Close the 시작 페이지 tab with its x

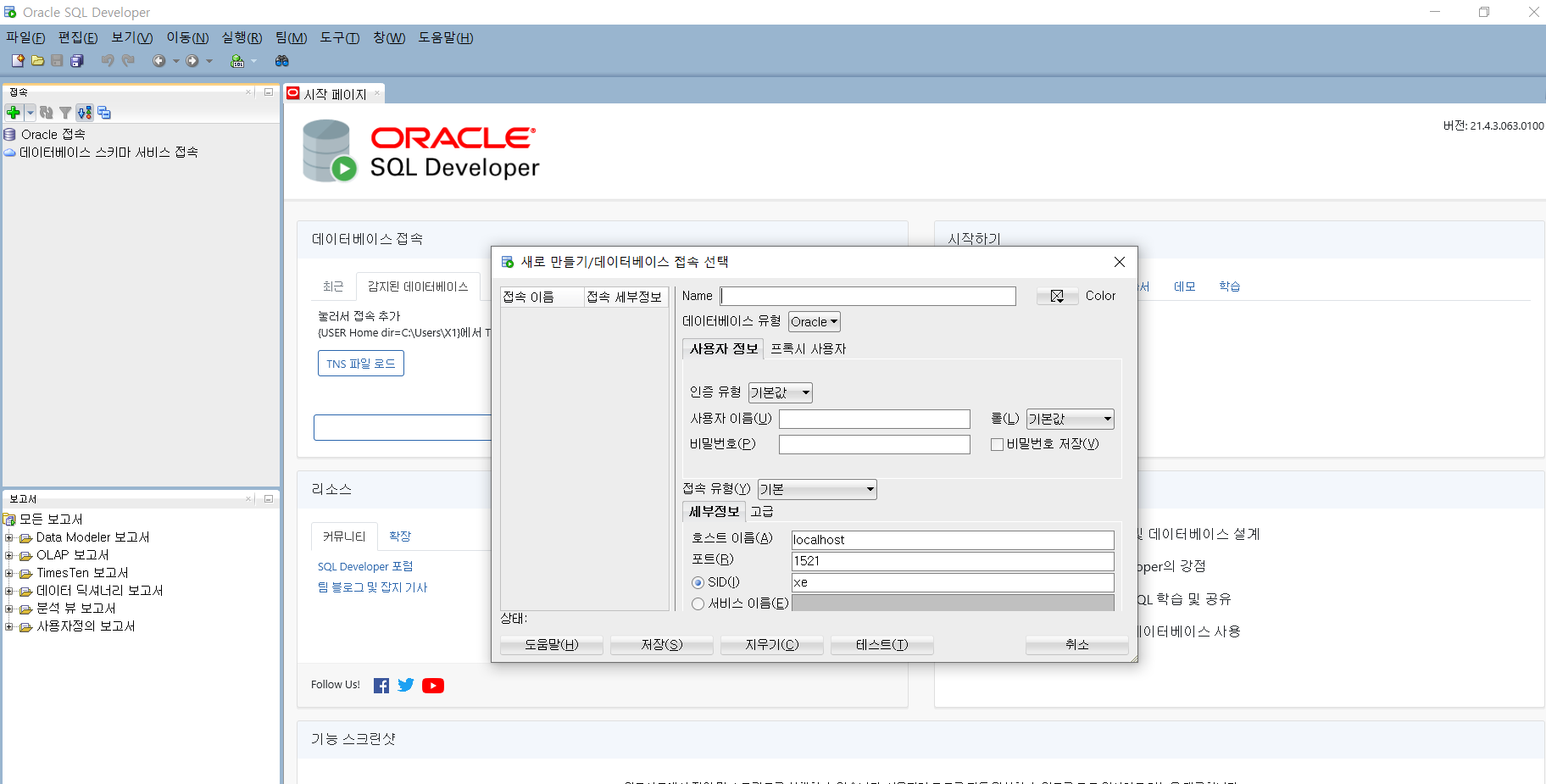(377, 94)
